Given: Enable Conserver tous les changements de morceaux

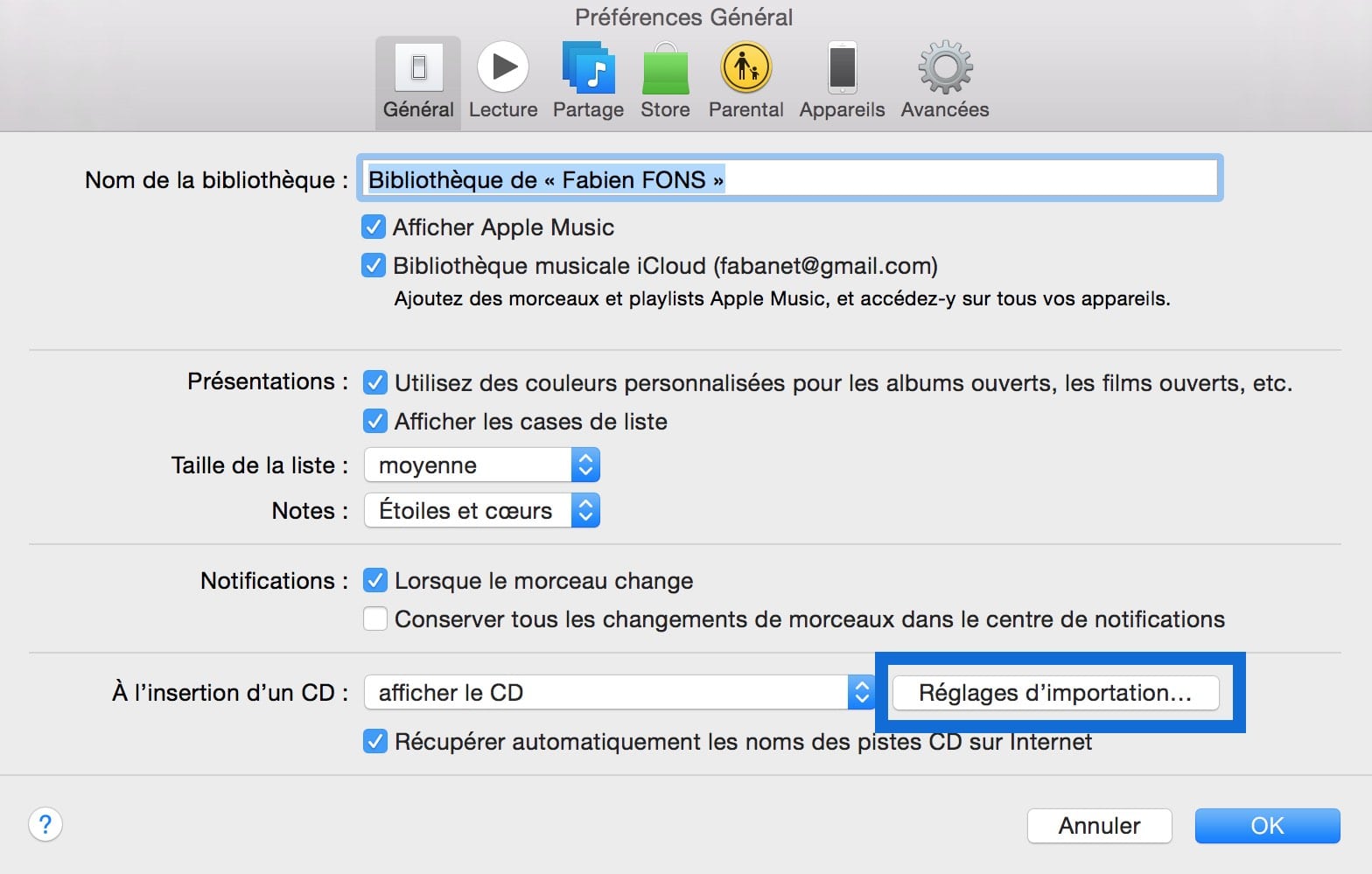Looking at the screenshot, I should (375, 619).
